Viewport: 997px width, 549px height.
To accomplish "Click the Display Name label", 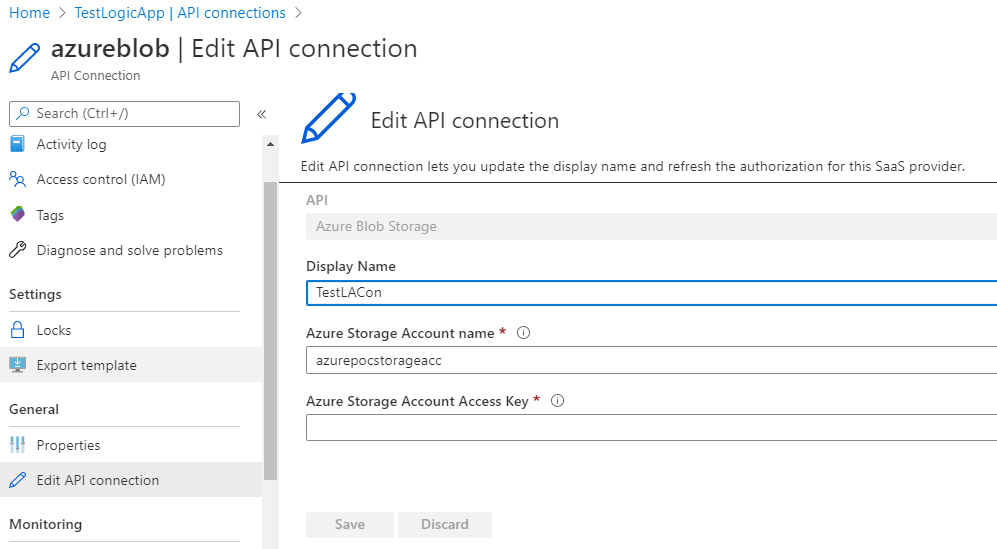I will pyautogui.click(x=350, y=266).
